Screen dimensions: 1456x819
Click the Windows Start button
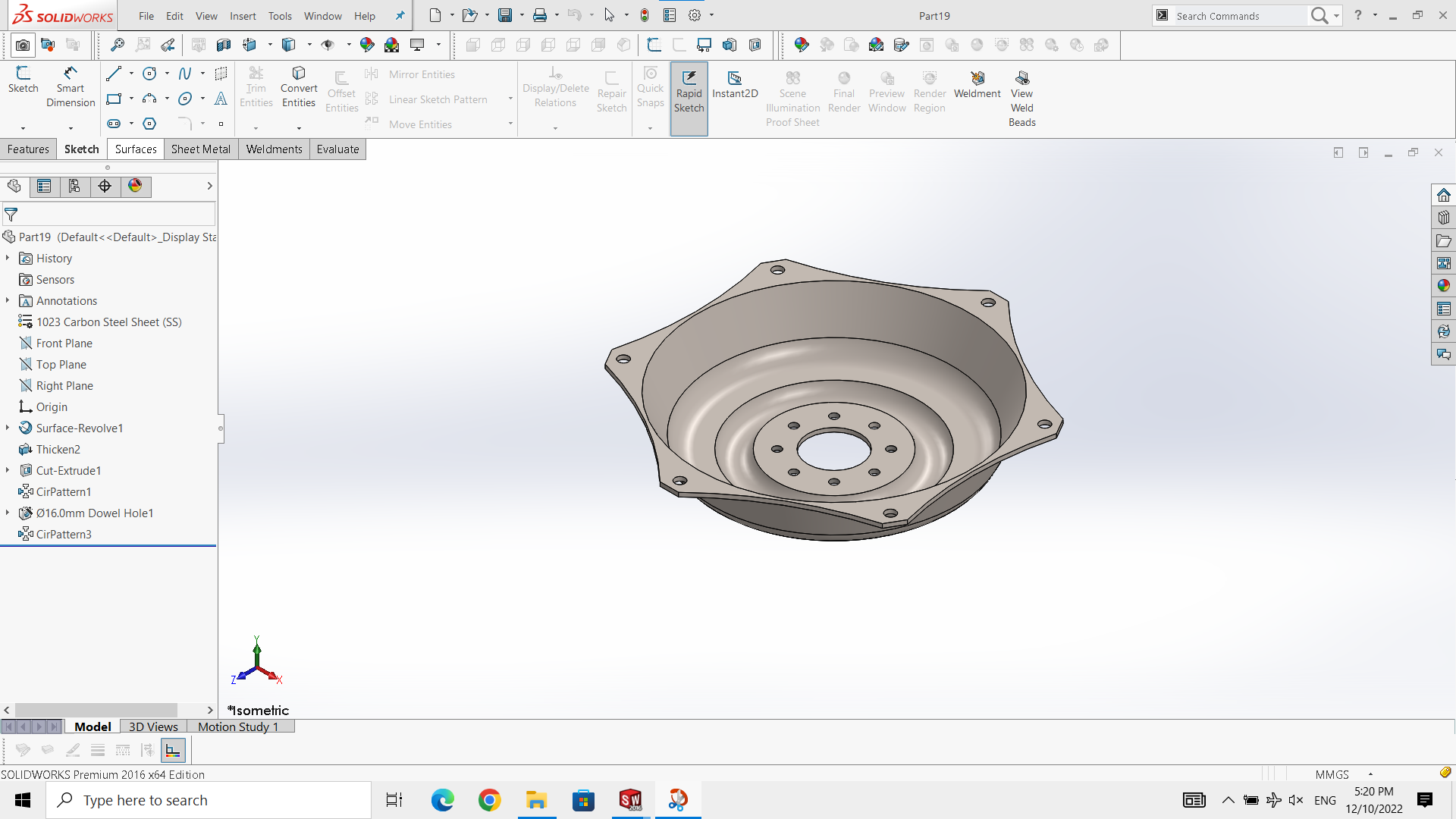pos(23,800)
